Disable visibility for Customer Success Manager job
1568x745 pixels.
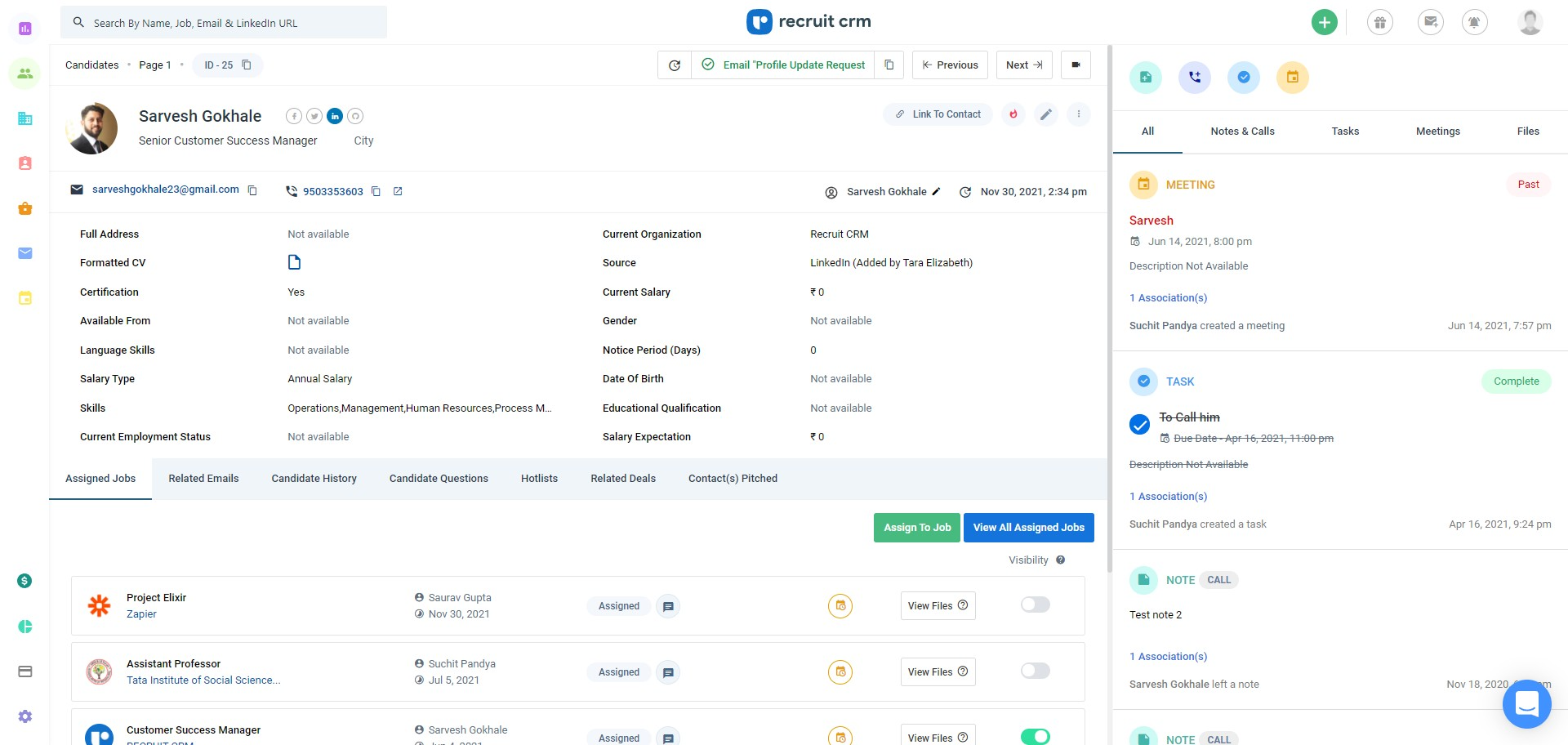1036,737
